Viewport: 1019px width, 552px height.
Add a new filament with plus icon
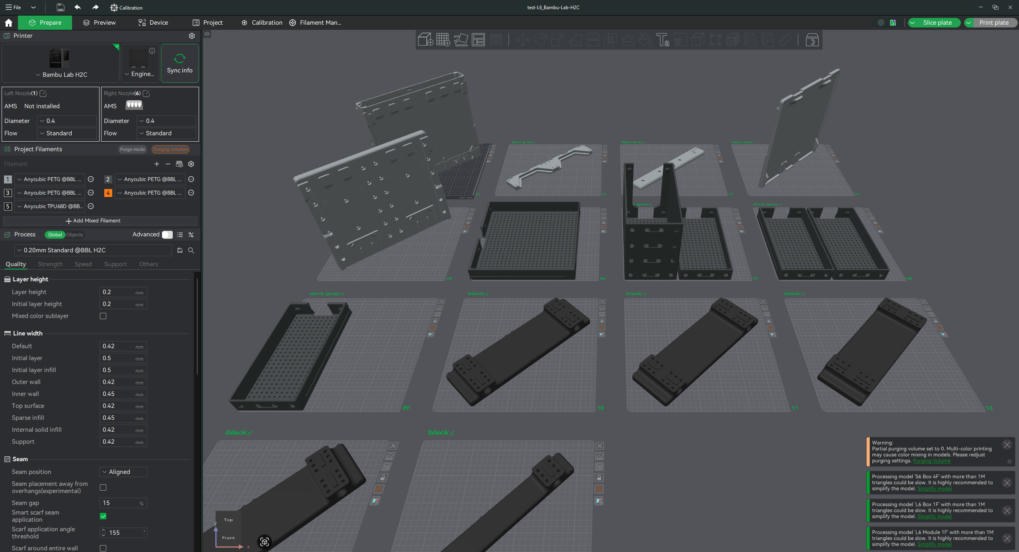[x=156, y=164]
